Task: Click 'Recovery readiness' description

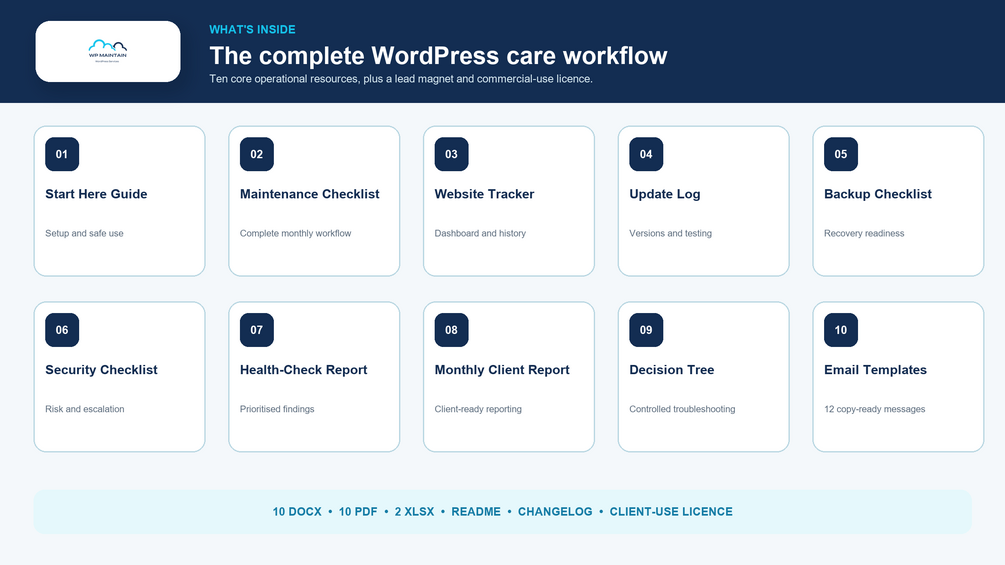Action: point(864,233)
